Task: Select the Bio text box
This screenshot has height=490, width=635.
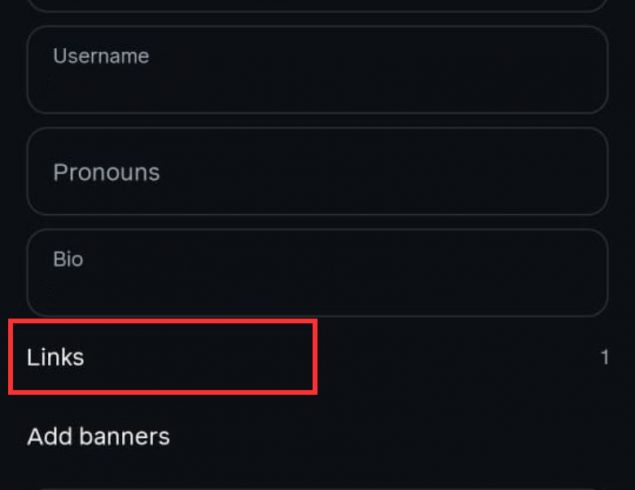Action: [x=317, y=273]
